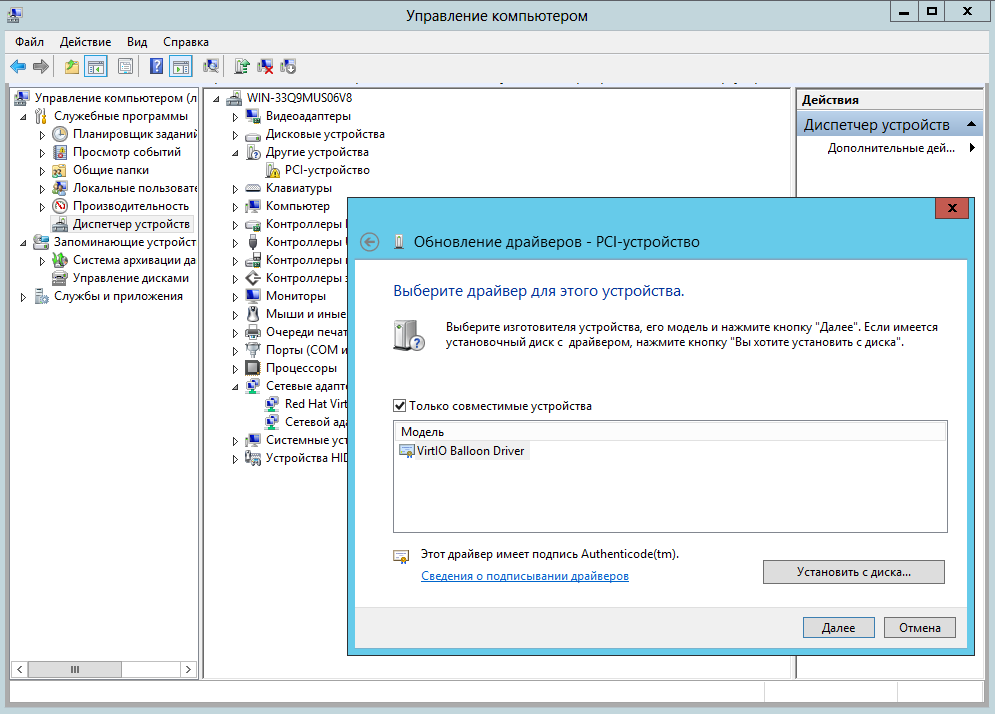Click the Update driver software toolbar icon
This screenshot has width=995, height=714.
[241, 67]
